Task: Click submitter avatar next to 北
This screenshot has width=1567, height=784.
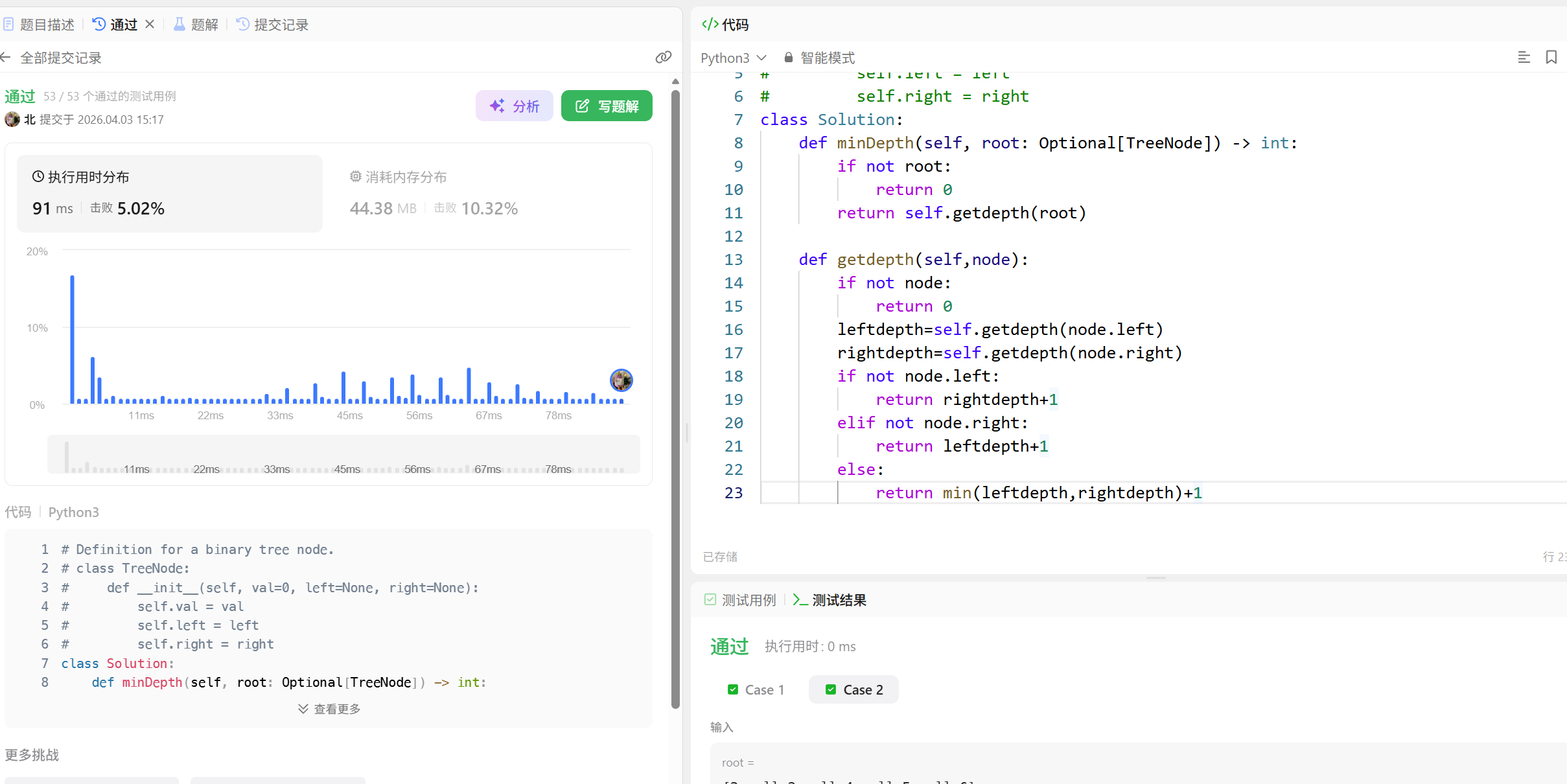Action: 12,119
